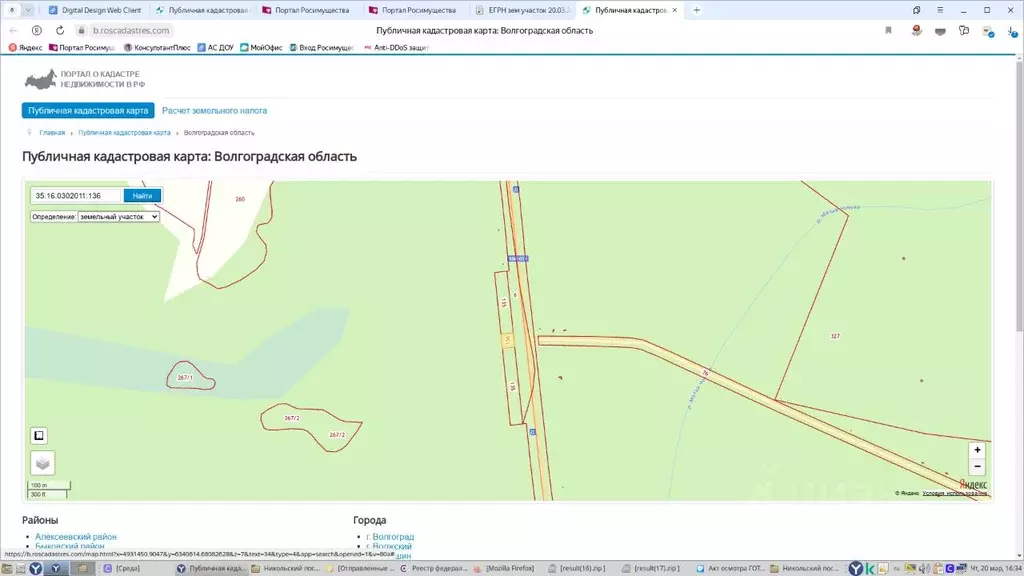Click the cadastral number search field
The width and height of the screenshot is (1024, 576).
(76, 196)
